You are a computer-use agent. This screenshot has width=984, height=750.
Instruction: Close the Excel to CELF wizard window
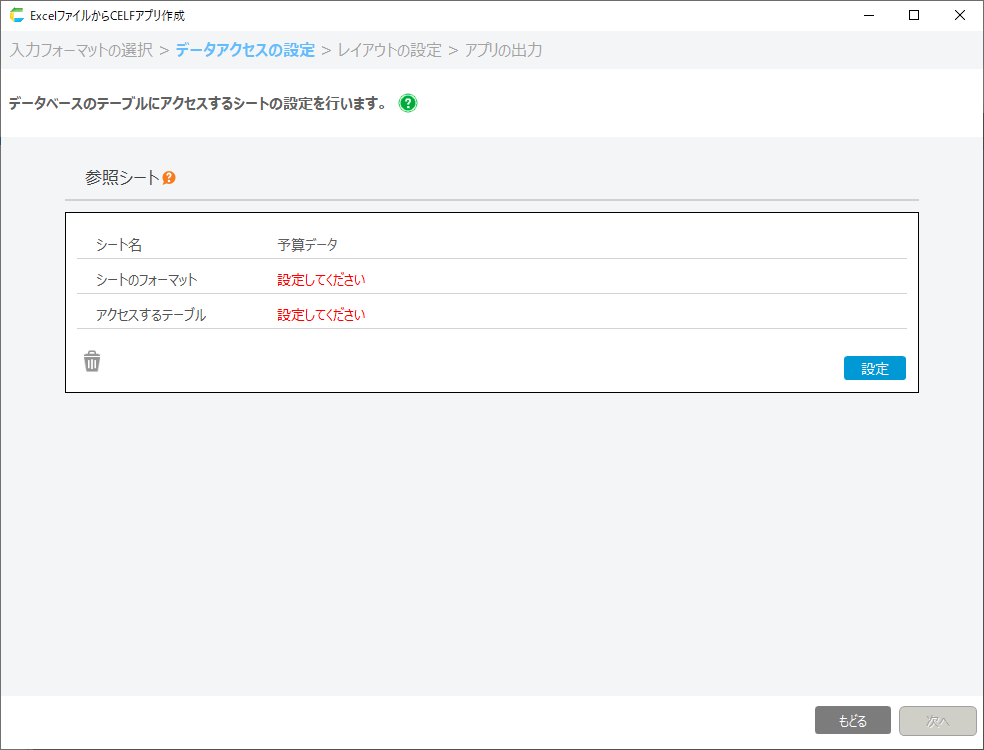point(959,15)
